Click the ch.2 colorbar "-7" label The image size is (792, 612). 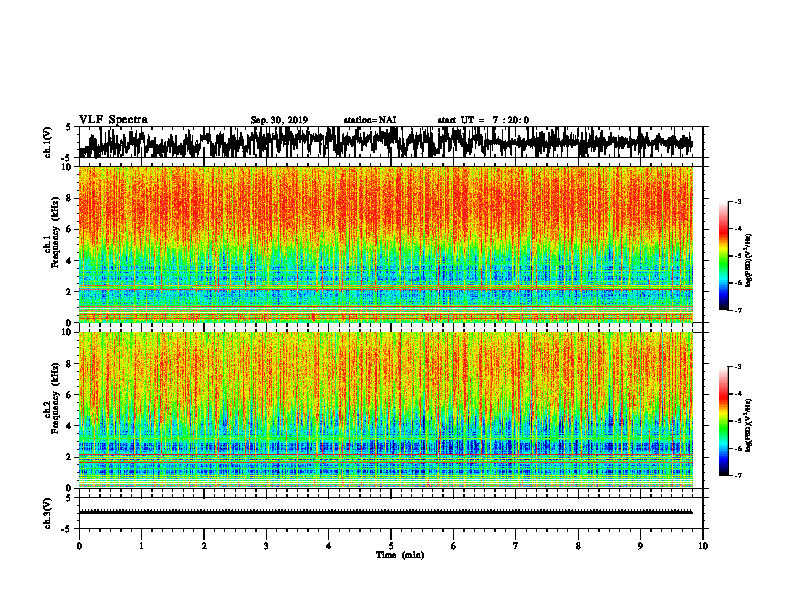(x=737, y=475)
